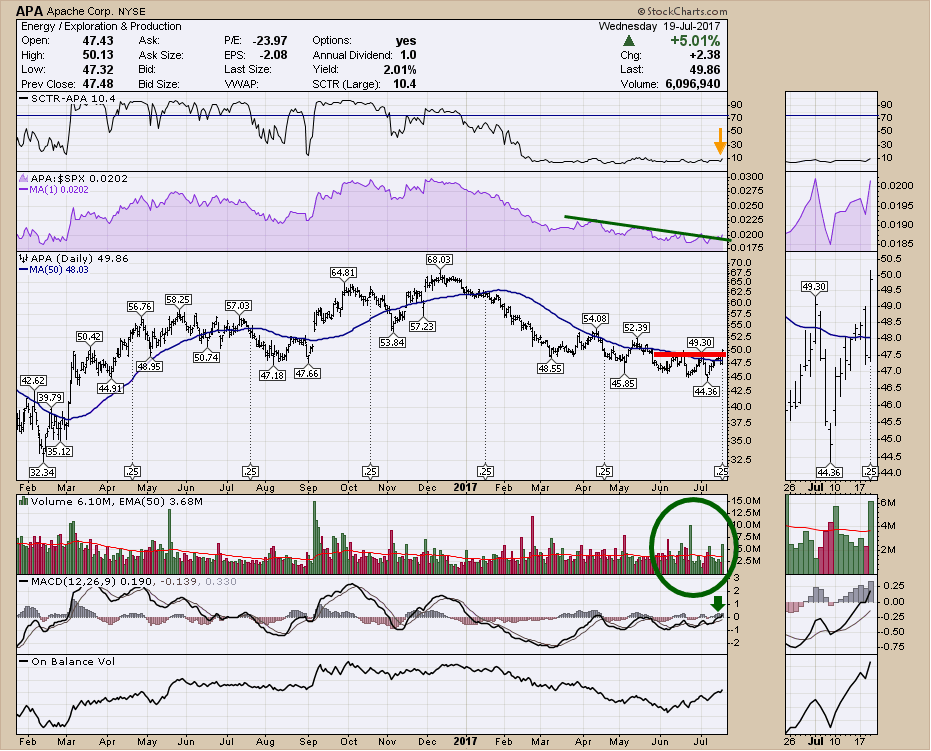This screenshot has height=751, width=931.
Task: Click the 48.55 price low label
Action: click(550, 368)
